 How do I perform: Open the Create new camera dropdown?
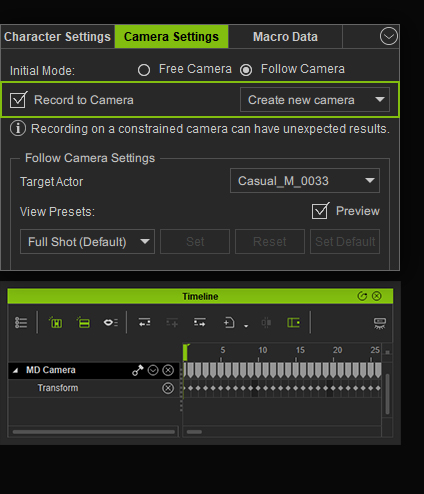coord(315,100)
